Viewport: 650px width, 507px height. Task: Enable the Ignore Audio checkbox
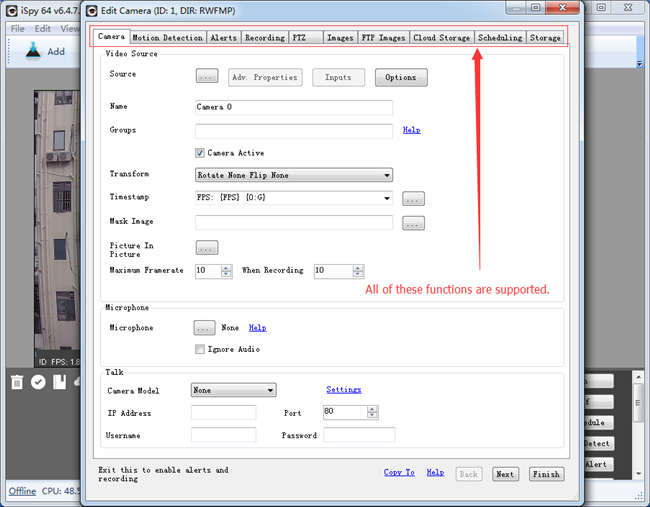[x=201, y=349]
